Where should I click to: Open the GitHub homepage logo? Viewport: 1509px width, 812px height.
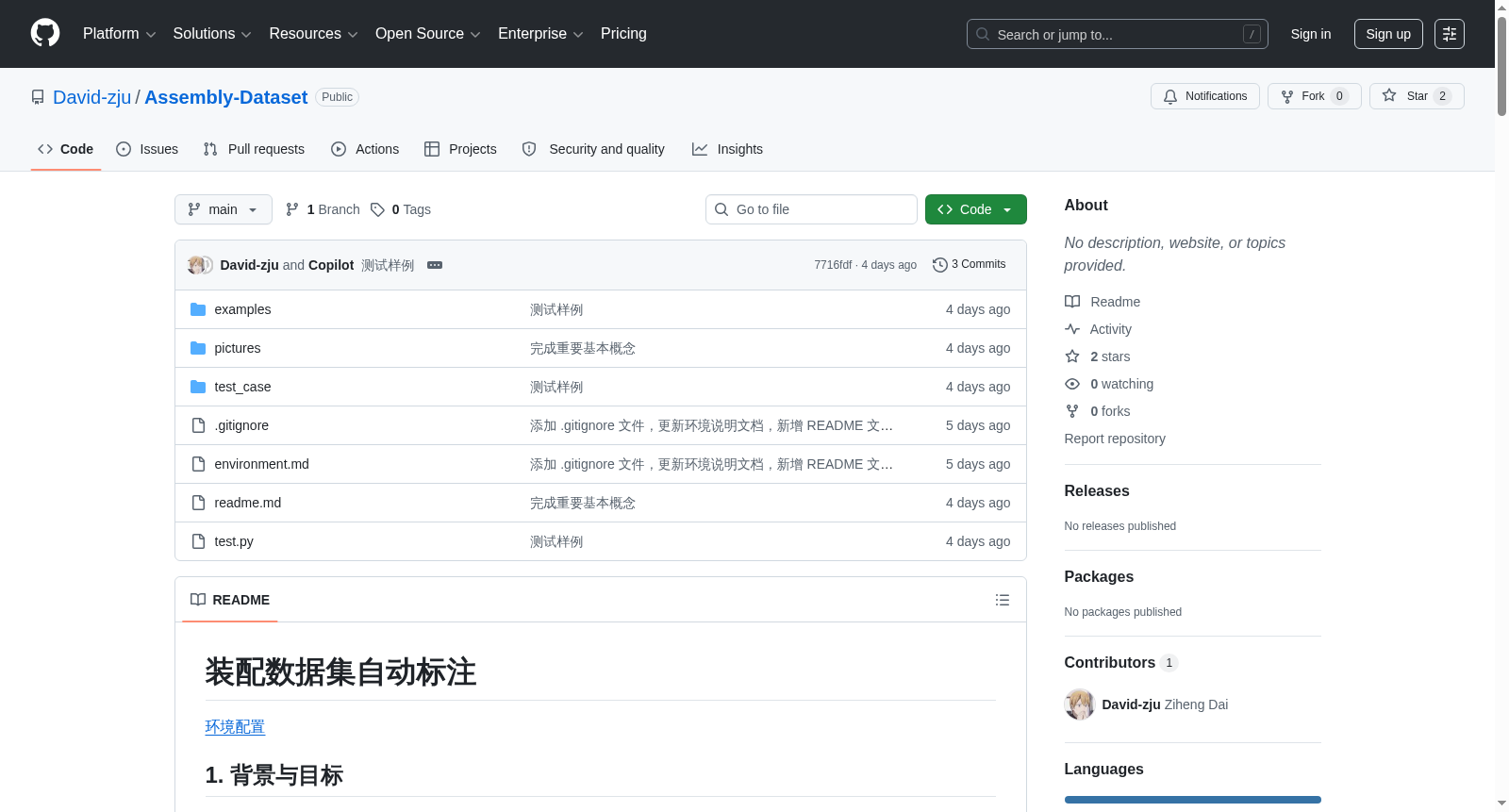coord(45,33)
